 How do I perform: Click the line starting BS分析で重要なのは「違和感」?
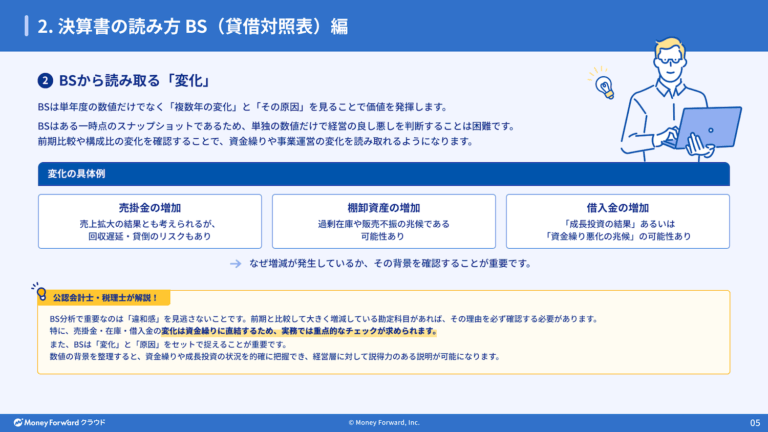tap(324, 319)
